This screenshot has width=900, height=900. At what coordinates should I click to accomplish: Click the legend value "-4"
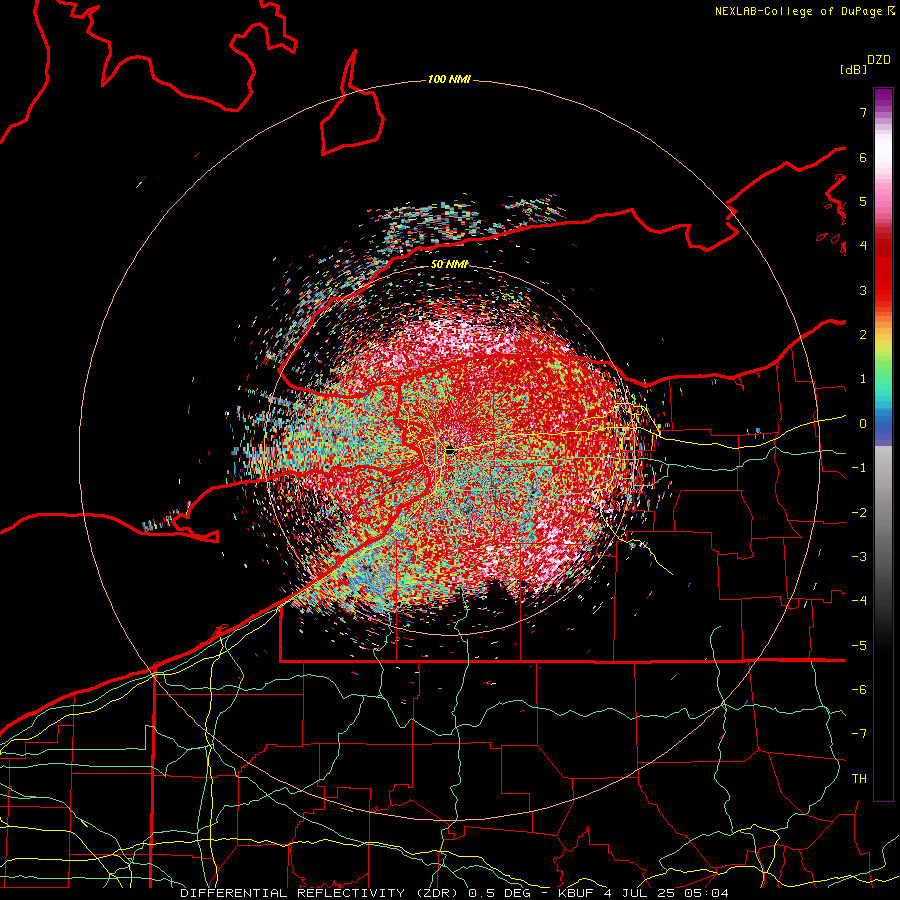click(859, 601)
